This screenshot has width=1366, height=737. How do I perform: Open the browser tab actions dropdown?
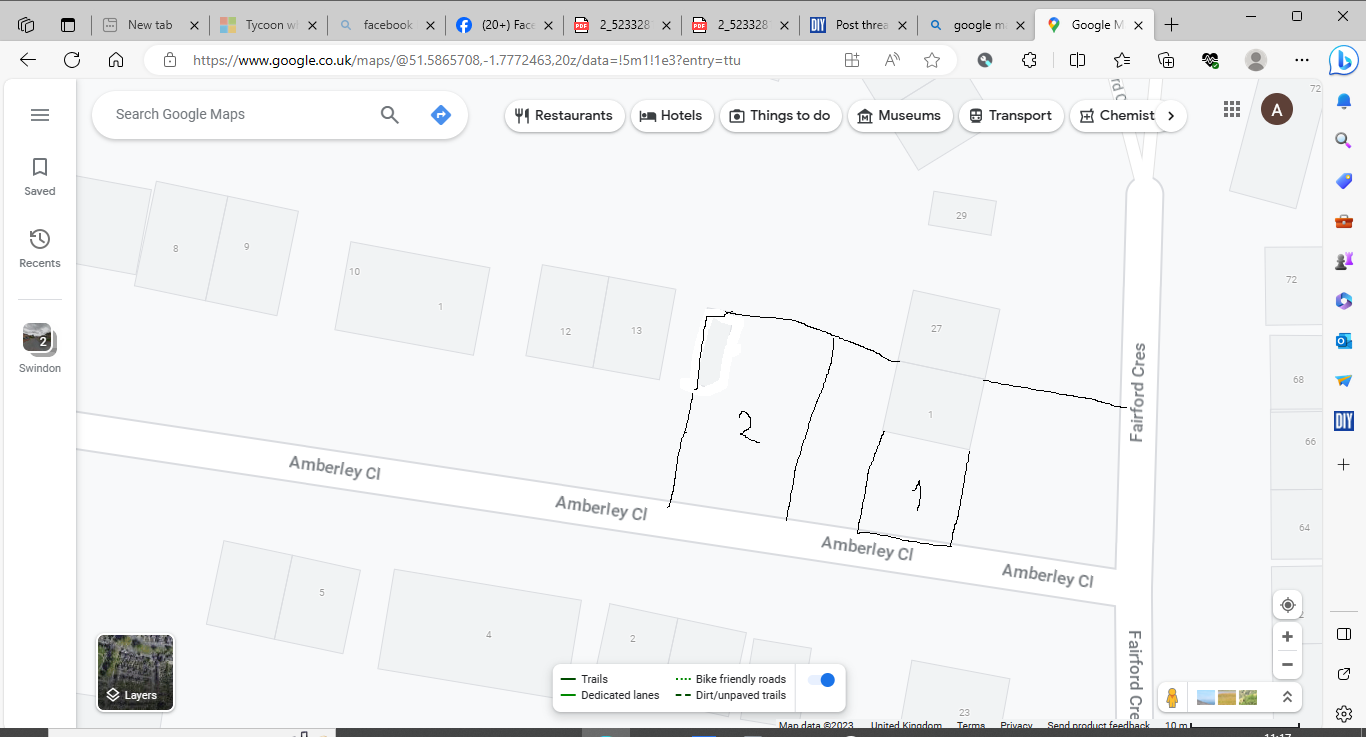(68, 25)
